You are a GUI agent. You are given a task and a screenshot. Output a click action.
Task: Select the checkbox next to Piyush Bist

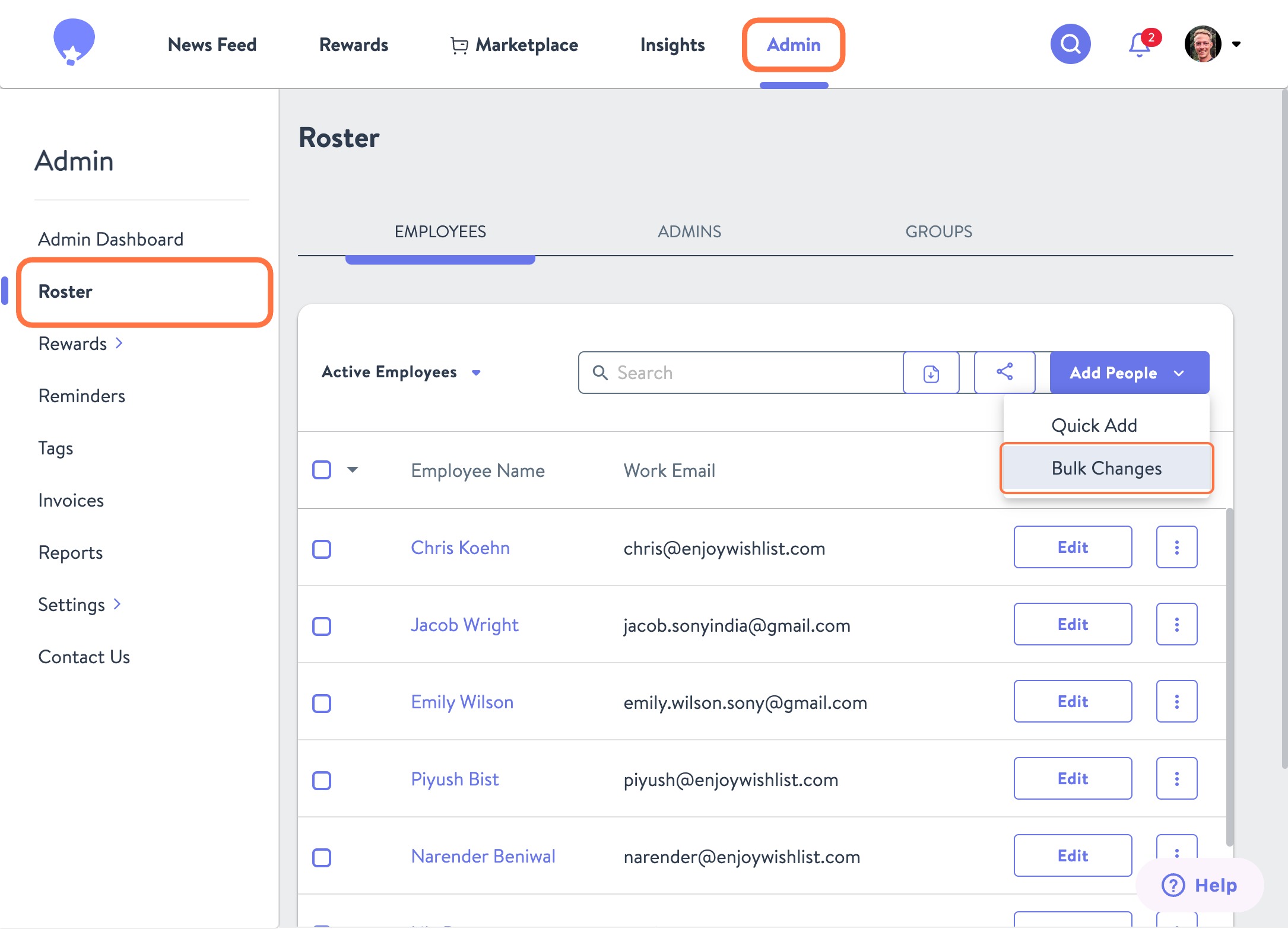pos(321,780)
